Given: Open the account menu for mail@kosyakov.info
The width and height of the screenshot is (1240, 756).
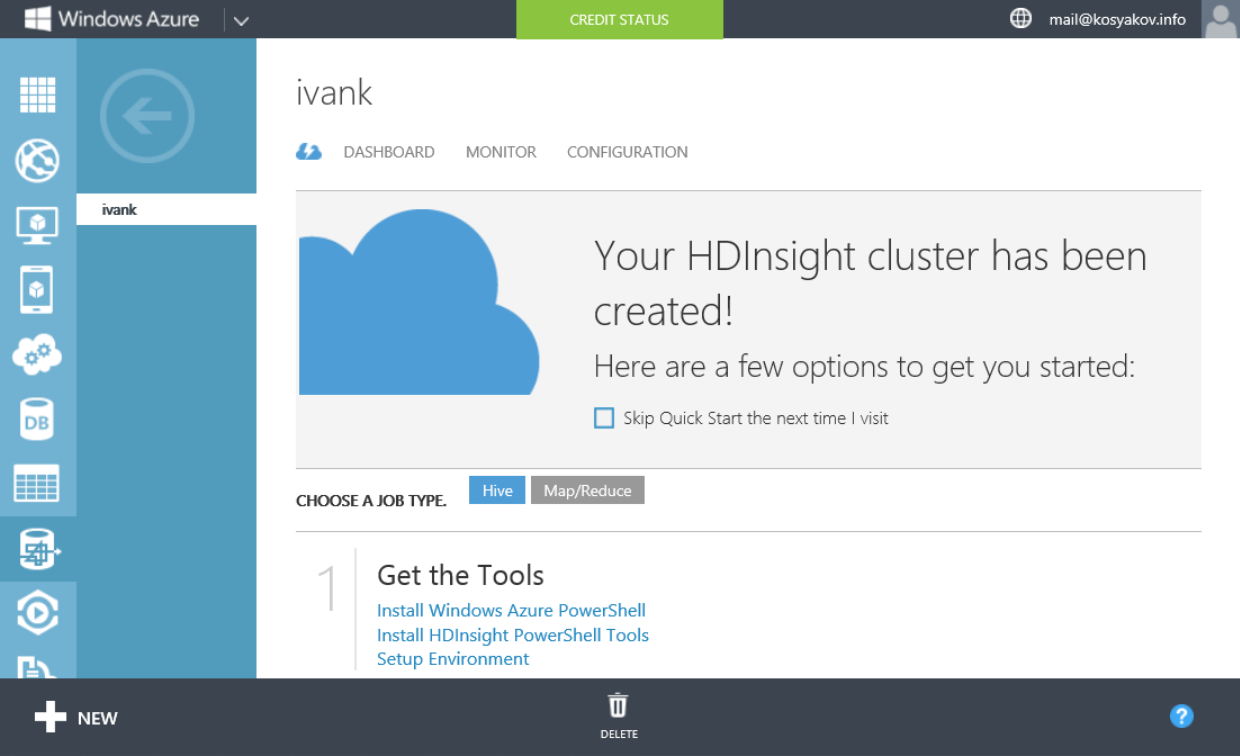Looking at the screenshot, I should click(1117, 19).
